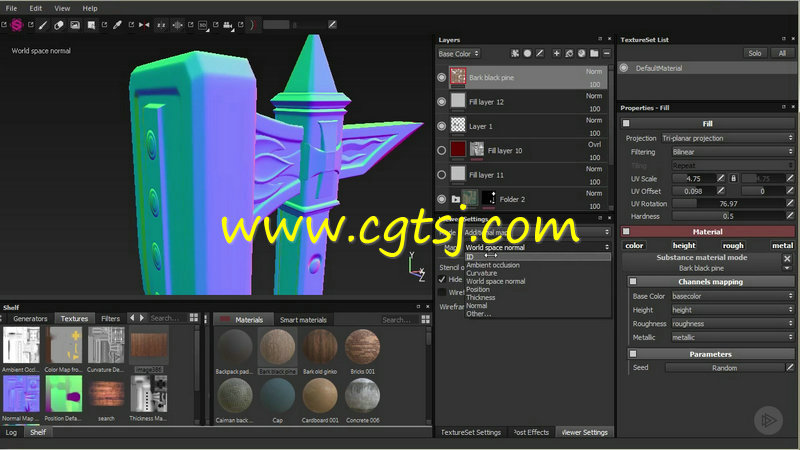The image size is (800, 450).
Task: Open the Base Color basecolor mapping dropdown
Action: [x=733, y=296]
